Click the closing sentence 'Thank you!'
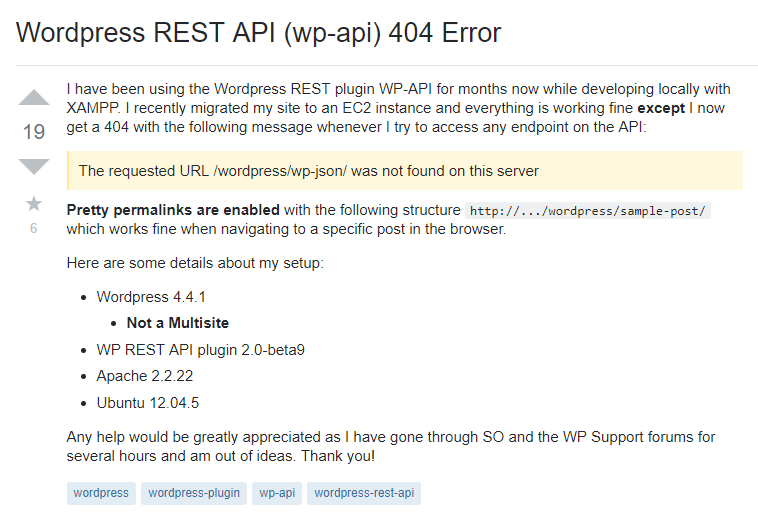The image size is (758, 524). [338, 456]
